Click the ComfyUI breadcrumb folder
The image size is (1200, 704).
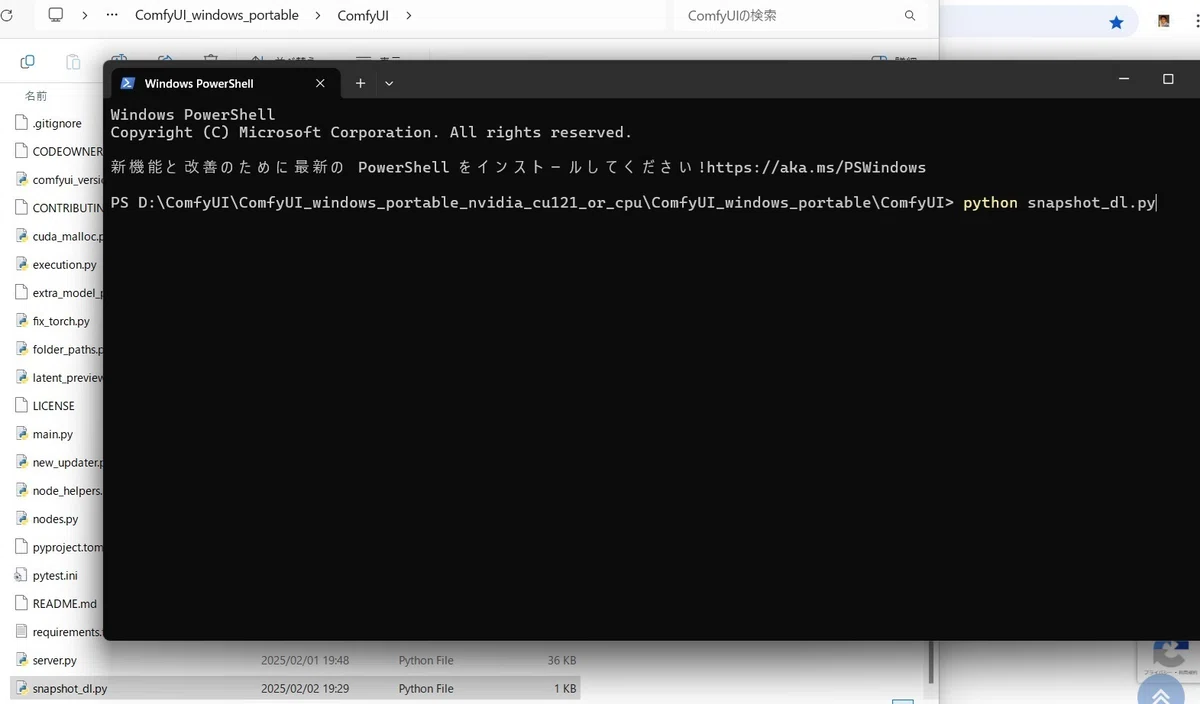362,15
